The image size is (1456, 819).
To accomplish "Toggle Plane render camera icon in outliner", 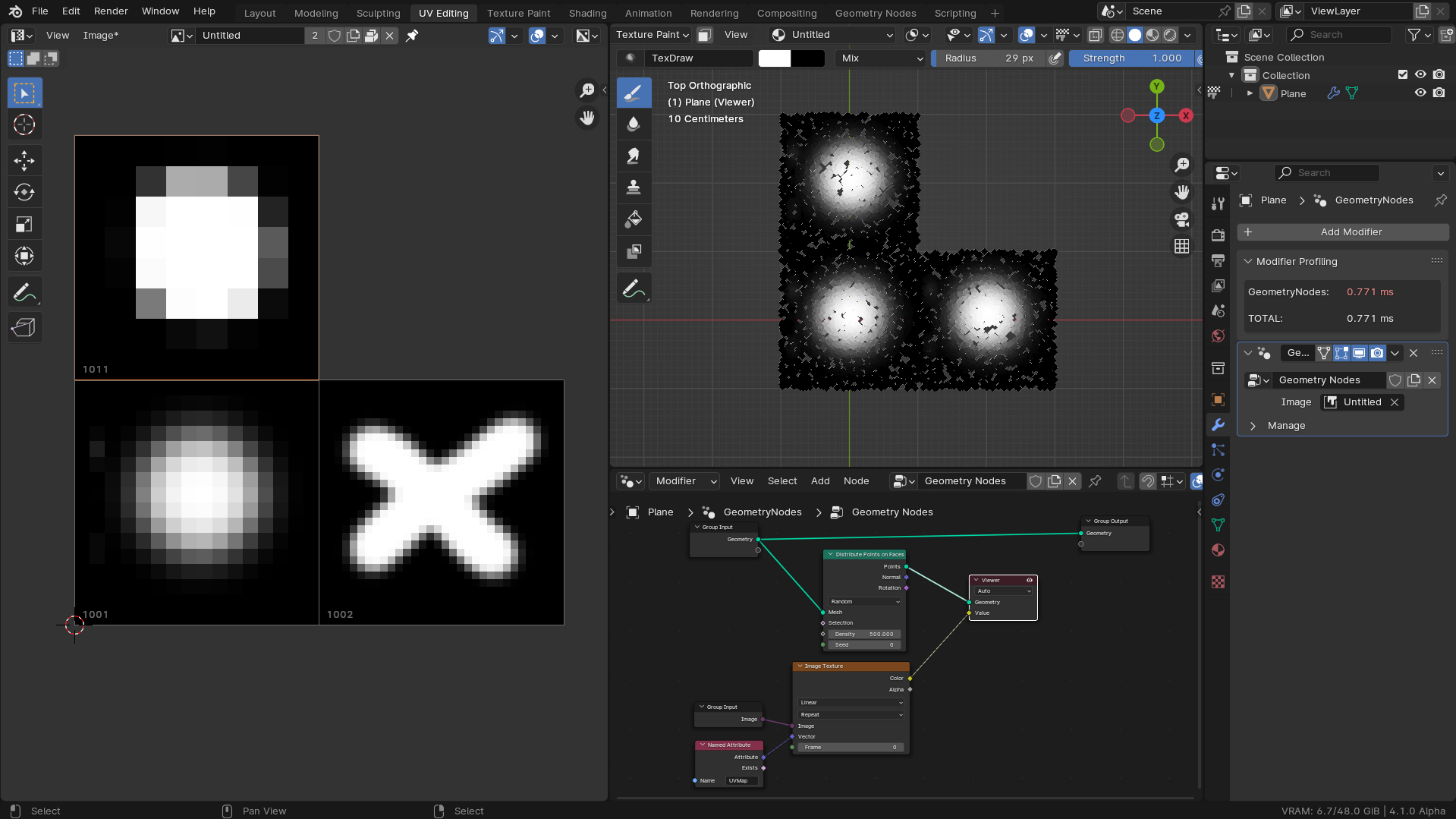I will 1439,93.
